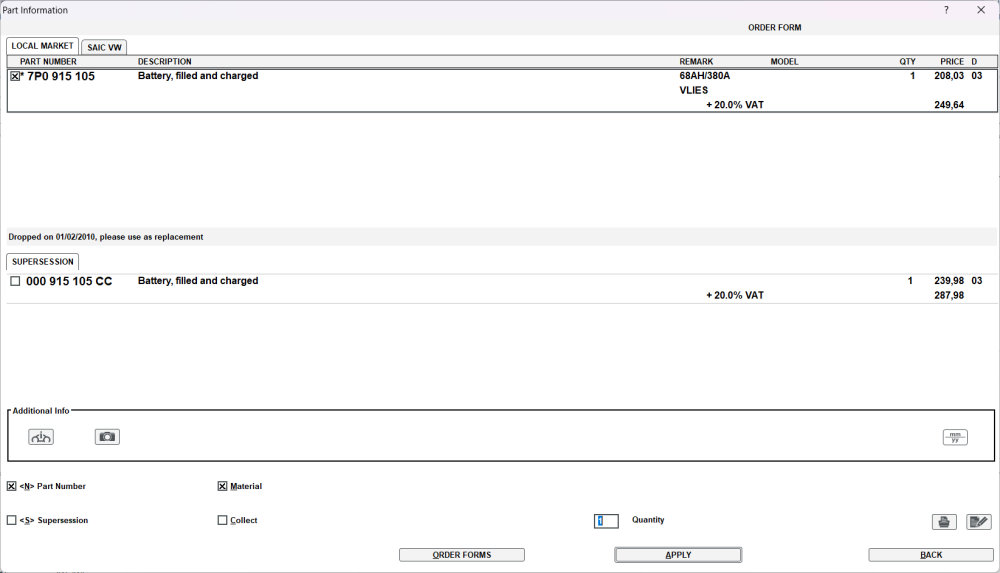Screen dimensions: 1000x573
Task: Click the BACK button
Action: [931, 555]
